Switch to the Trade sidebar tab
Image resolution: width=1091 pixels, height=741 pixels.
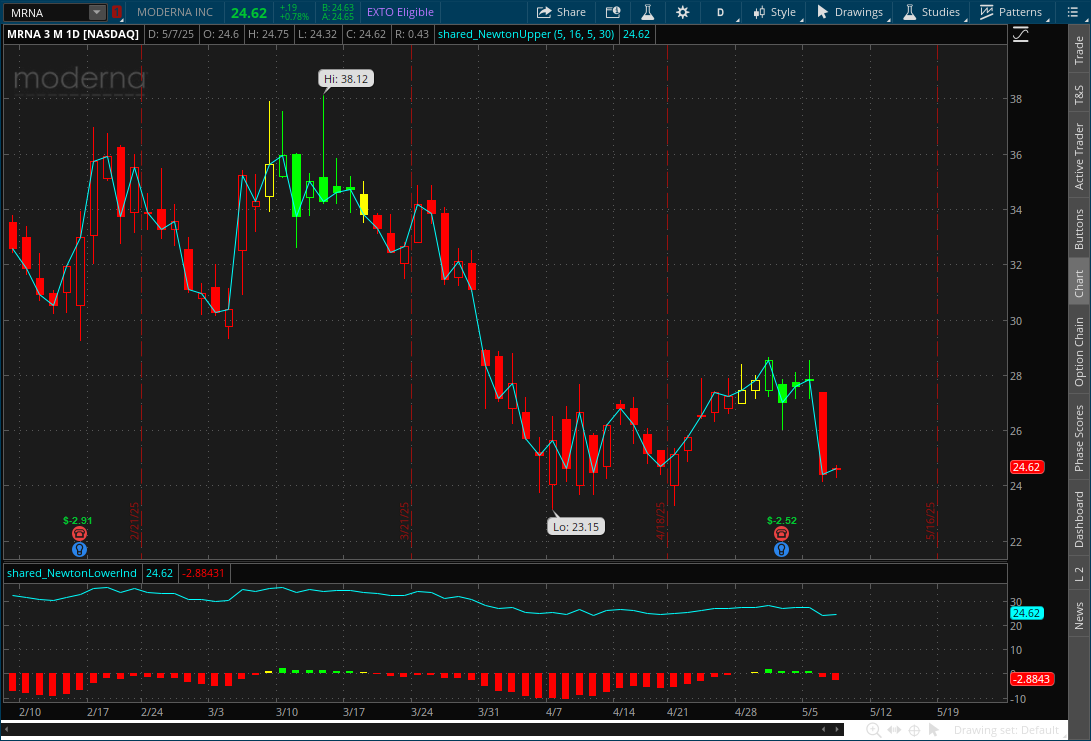point(1079,50)
